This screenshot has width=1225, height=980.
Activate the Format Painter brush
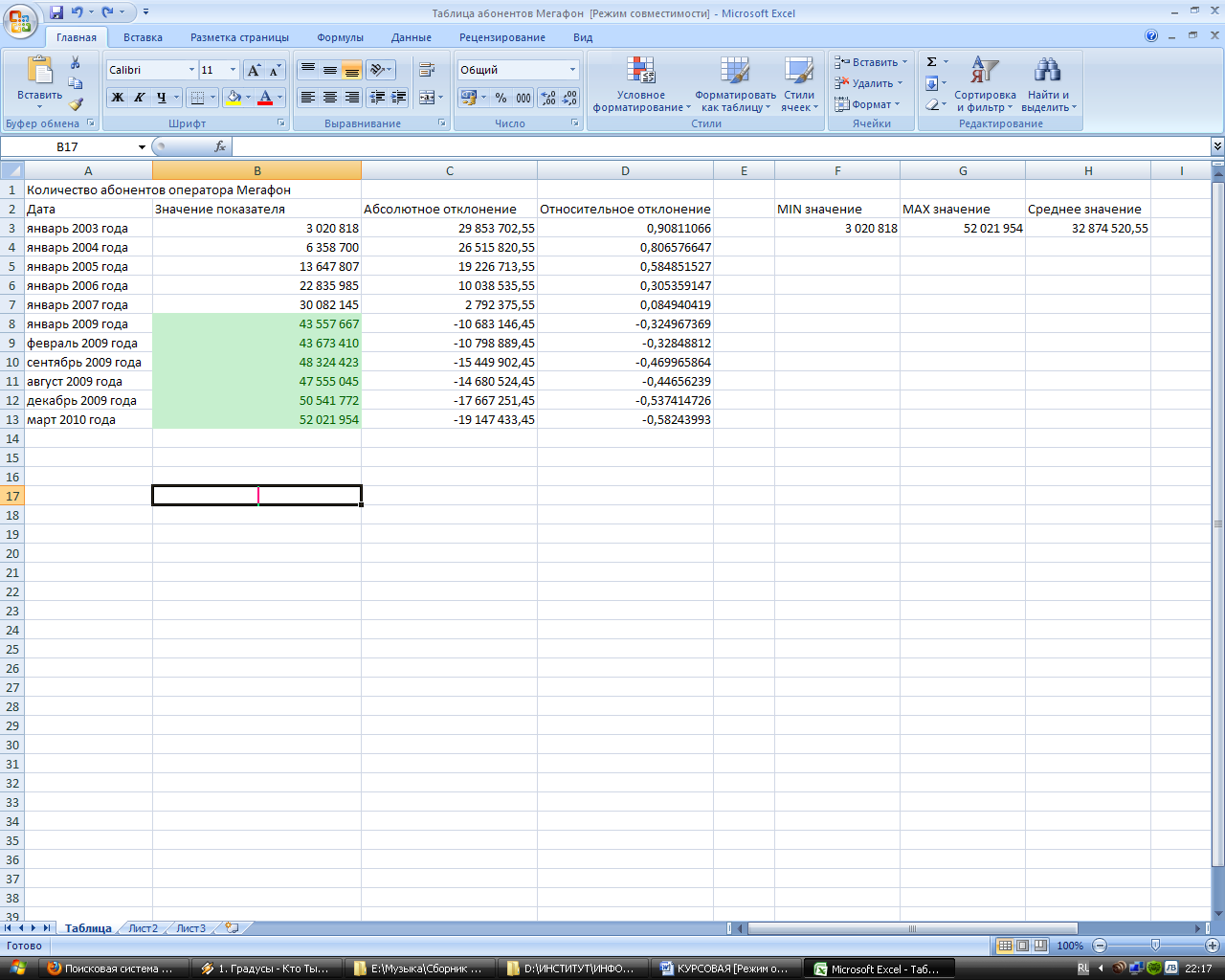coord(76,104)
